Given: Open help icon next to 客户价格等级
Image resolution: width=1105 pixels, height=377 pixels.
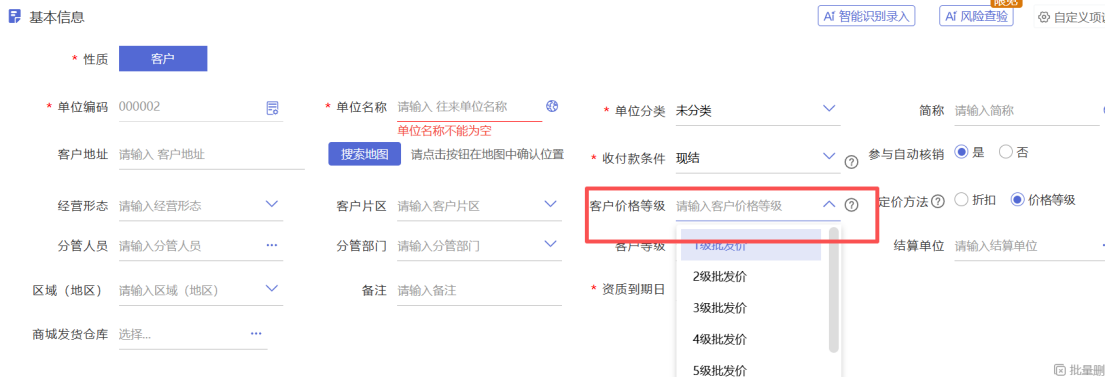Looking at the screenshot, I should click(x=851, y=205).
